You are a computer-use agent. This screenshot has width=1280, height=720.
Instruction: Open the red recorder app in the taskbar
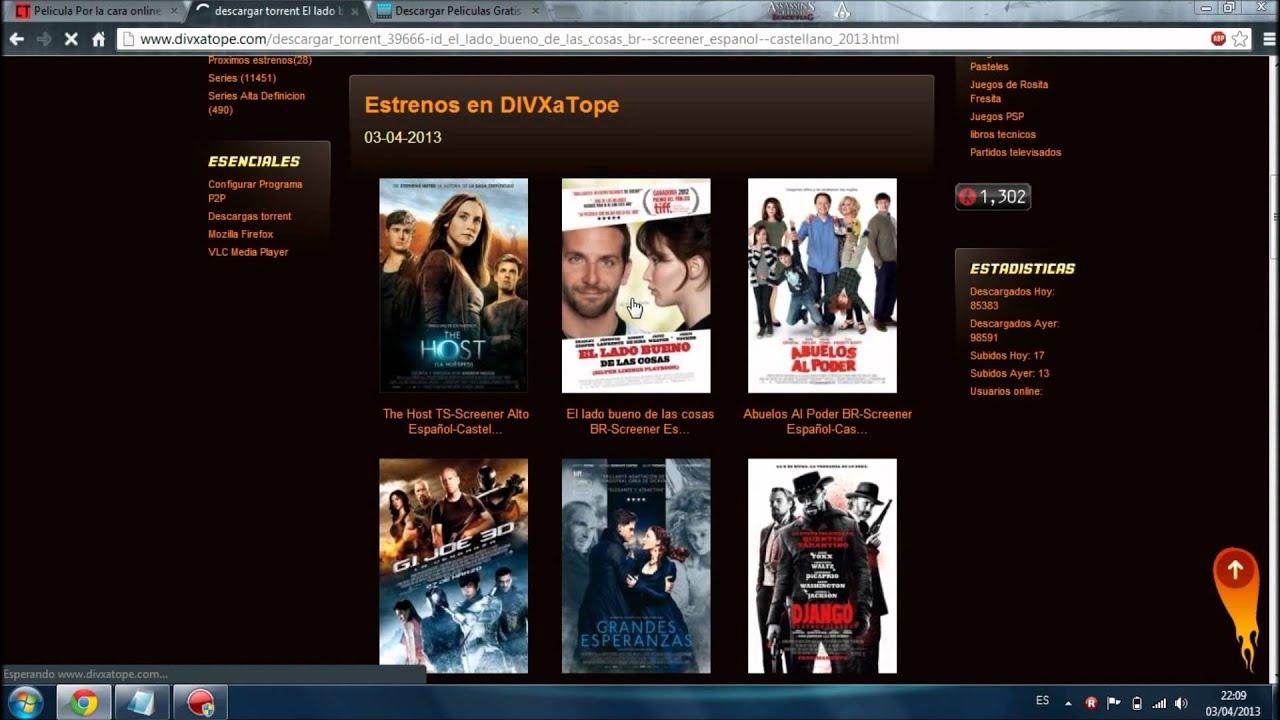[200, 703]
